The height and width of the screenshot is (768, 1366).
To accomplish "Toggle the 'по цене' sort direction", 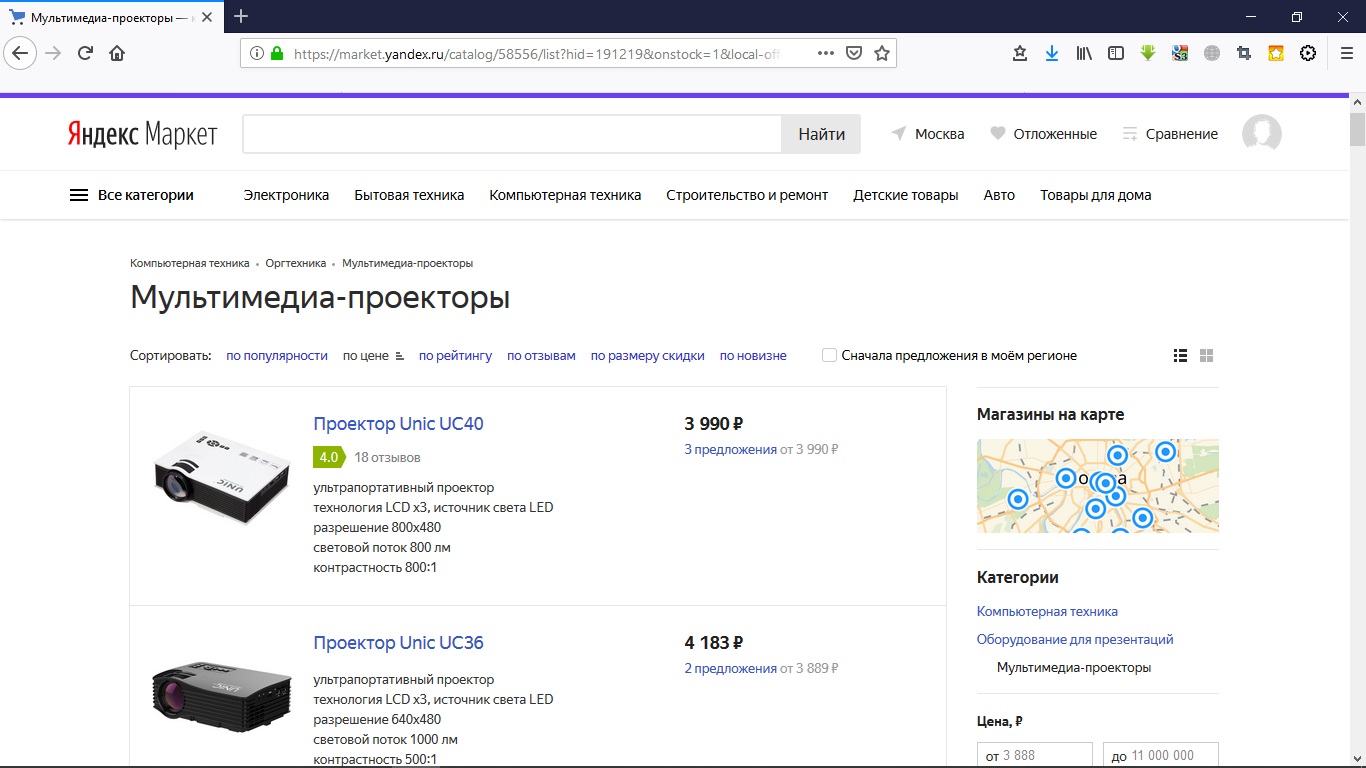I will (373, 355).
